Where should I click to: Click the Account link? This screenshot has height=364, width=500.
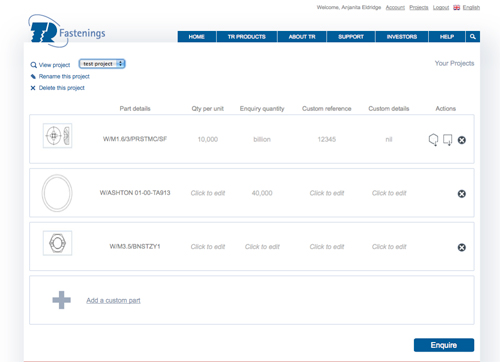coord(395,7)
